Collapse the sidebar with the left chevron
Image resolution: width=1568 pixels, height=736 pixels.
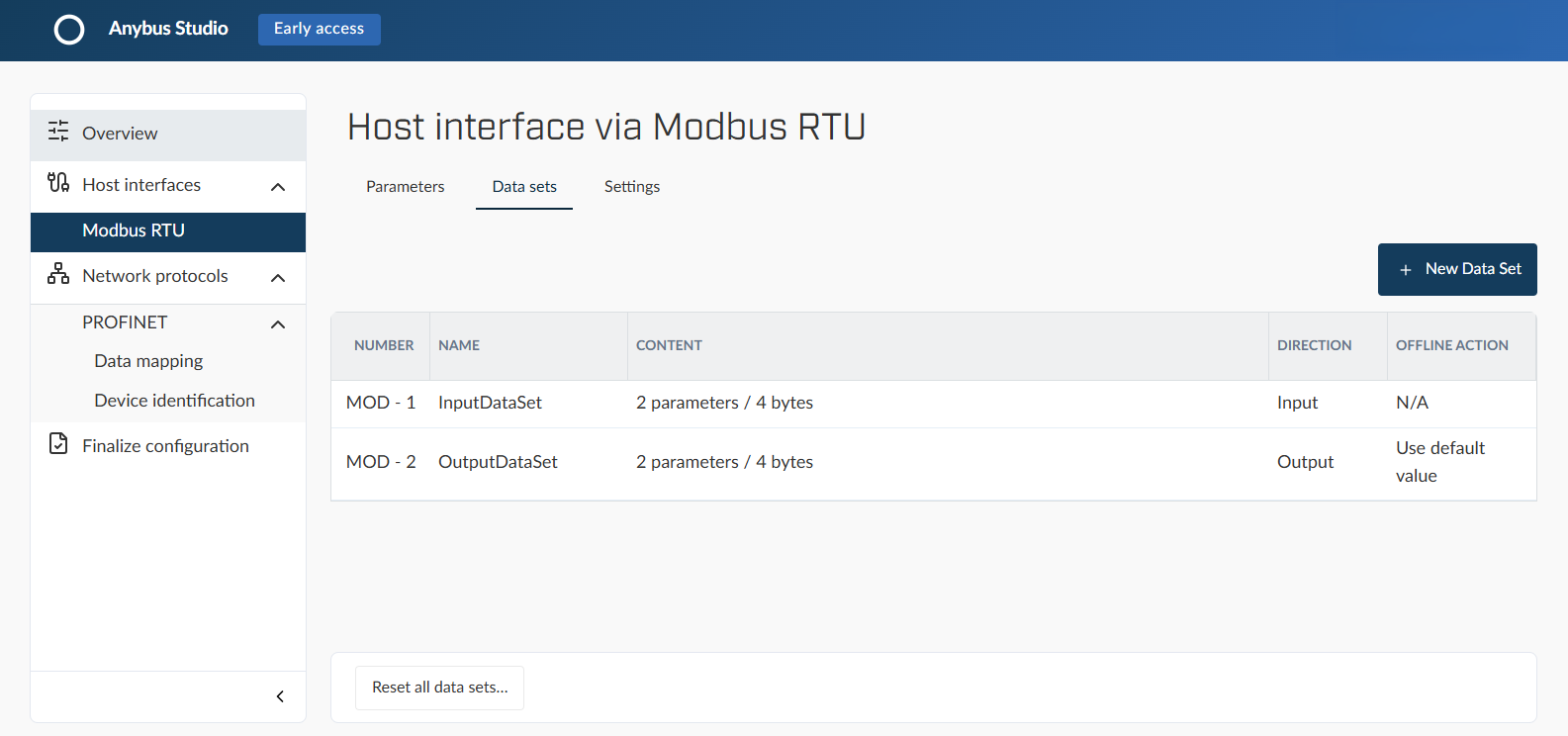click(280, 696)
